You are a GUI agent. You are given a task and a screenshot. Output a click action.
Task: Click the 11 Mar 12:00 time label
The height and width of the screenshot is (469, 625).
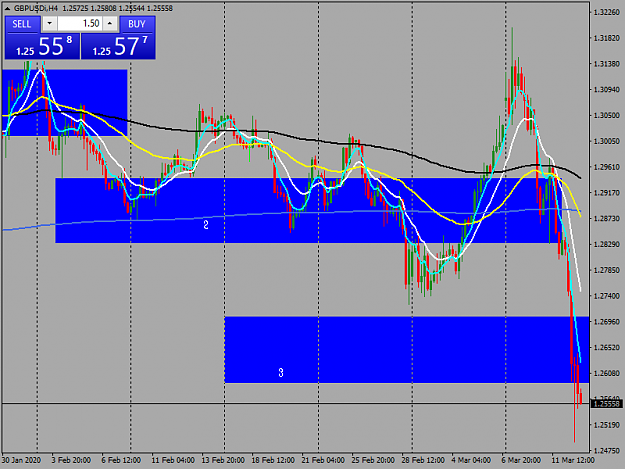tap(573, 460)
